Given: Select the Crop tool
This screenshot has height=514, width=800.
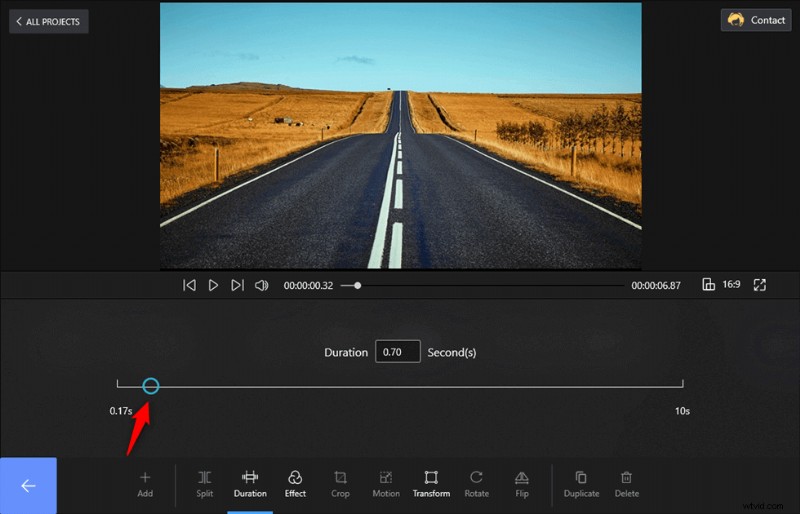Looking at the screenshot, I should click(x=340, y=484).
